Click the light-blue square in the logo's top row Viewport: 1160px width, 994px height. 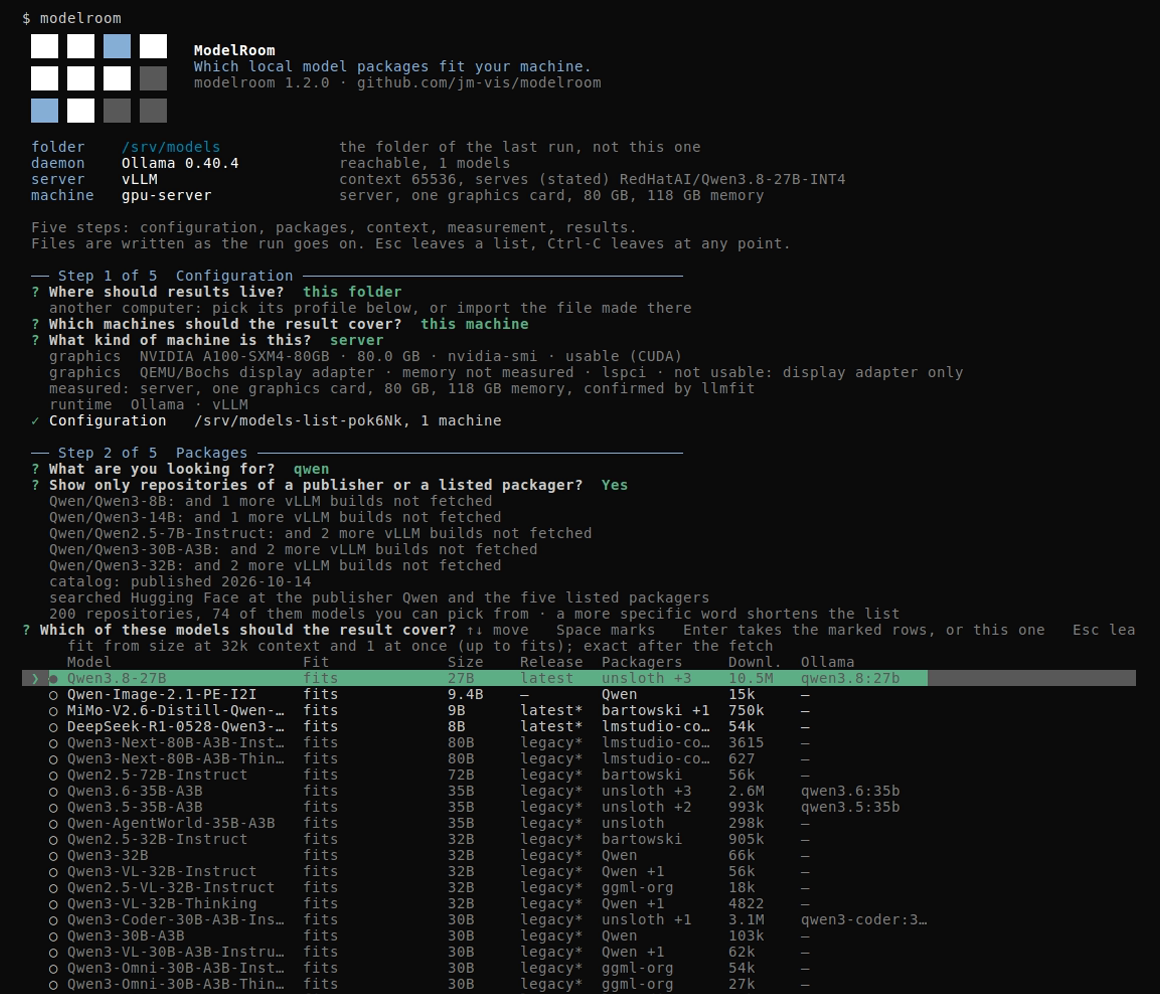click(x=117, y=46)
